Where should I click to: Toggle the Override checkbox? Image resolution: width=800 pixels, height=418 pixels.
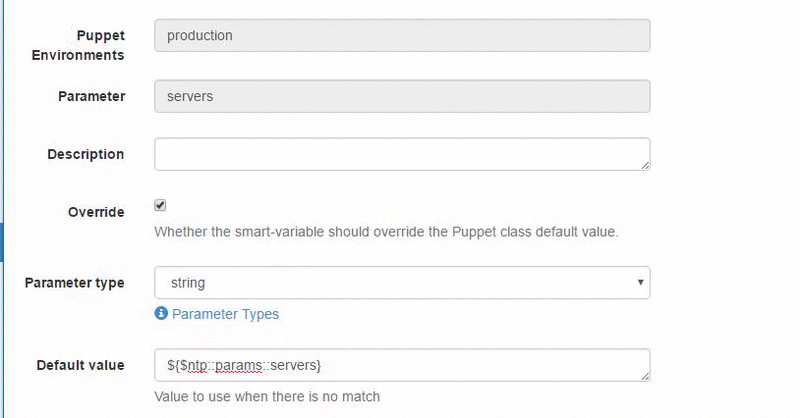(160, 205)
